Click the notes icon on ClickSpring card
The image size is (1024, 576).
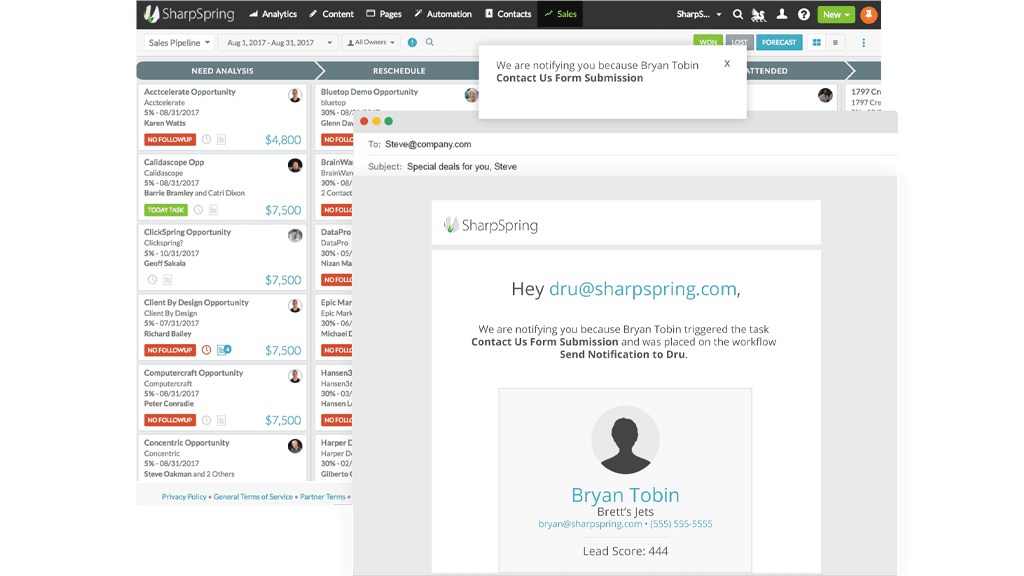[x=167, y=280]
